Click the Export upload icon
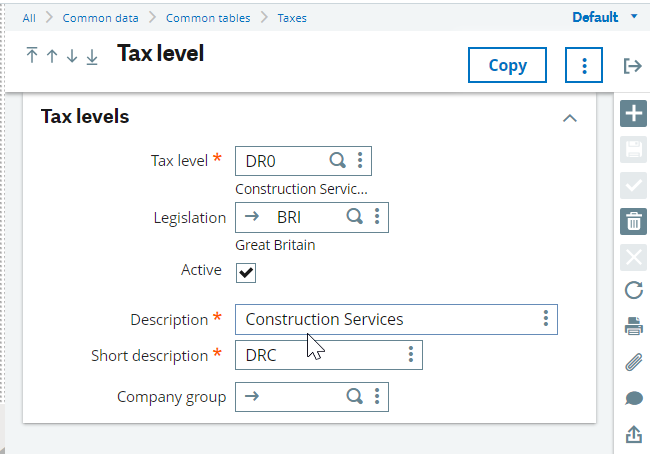Image resolution: width=650 pixels, height=454 pixels. point(633,434)
